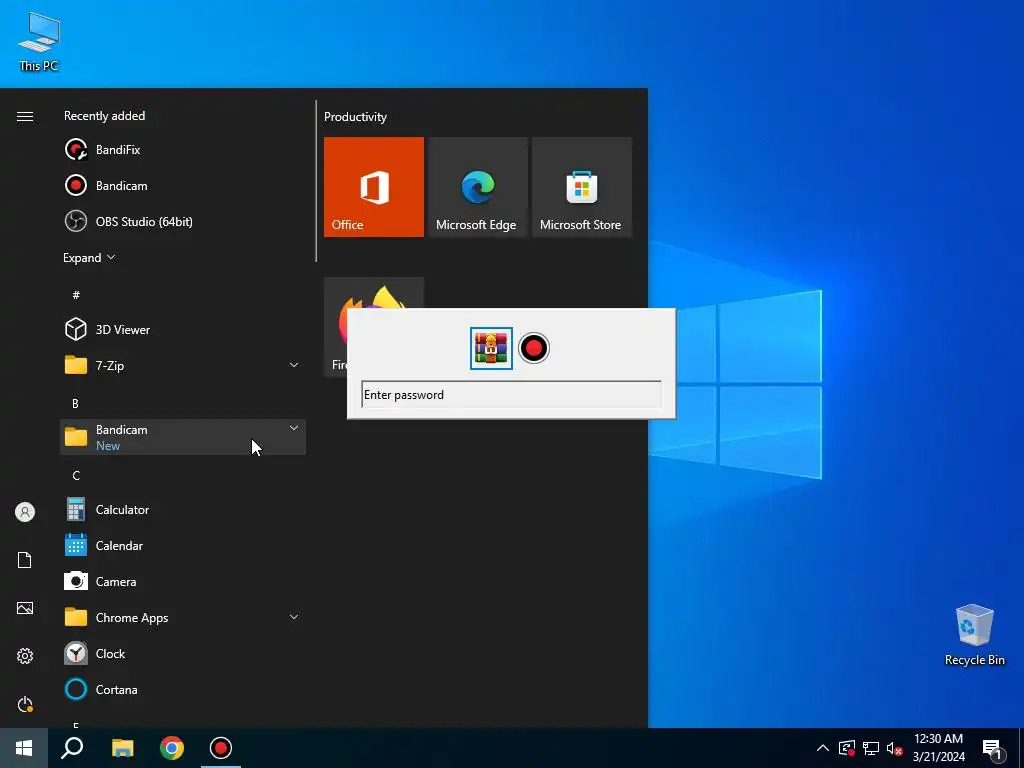Open the Microsoft Store tile
1024x768 pixels.
click(x=582, y=187)
